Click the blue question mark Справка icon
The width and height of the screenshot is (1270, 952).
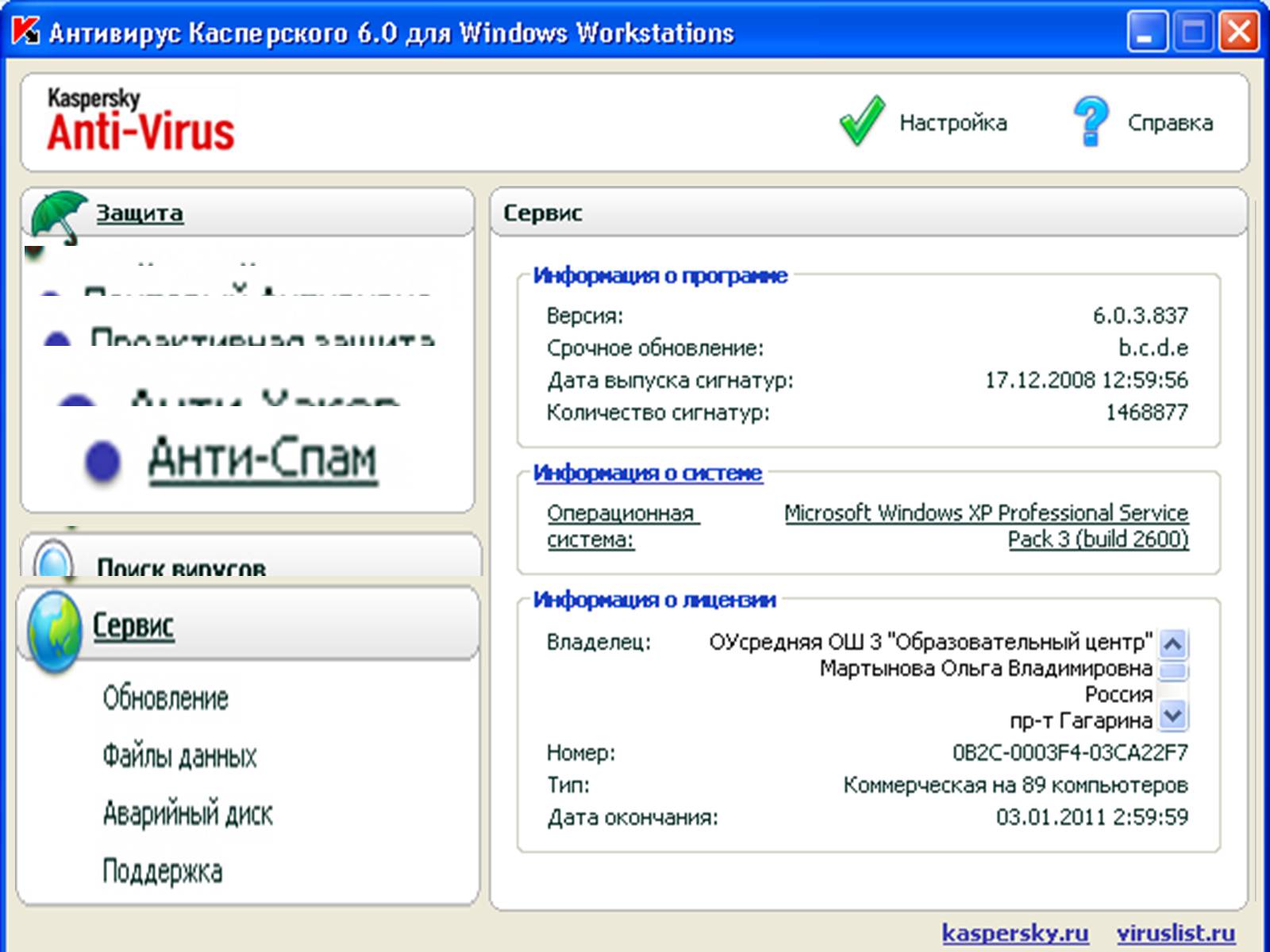(x=1091, y=121)
